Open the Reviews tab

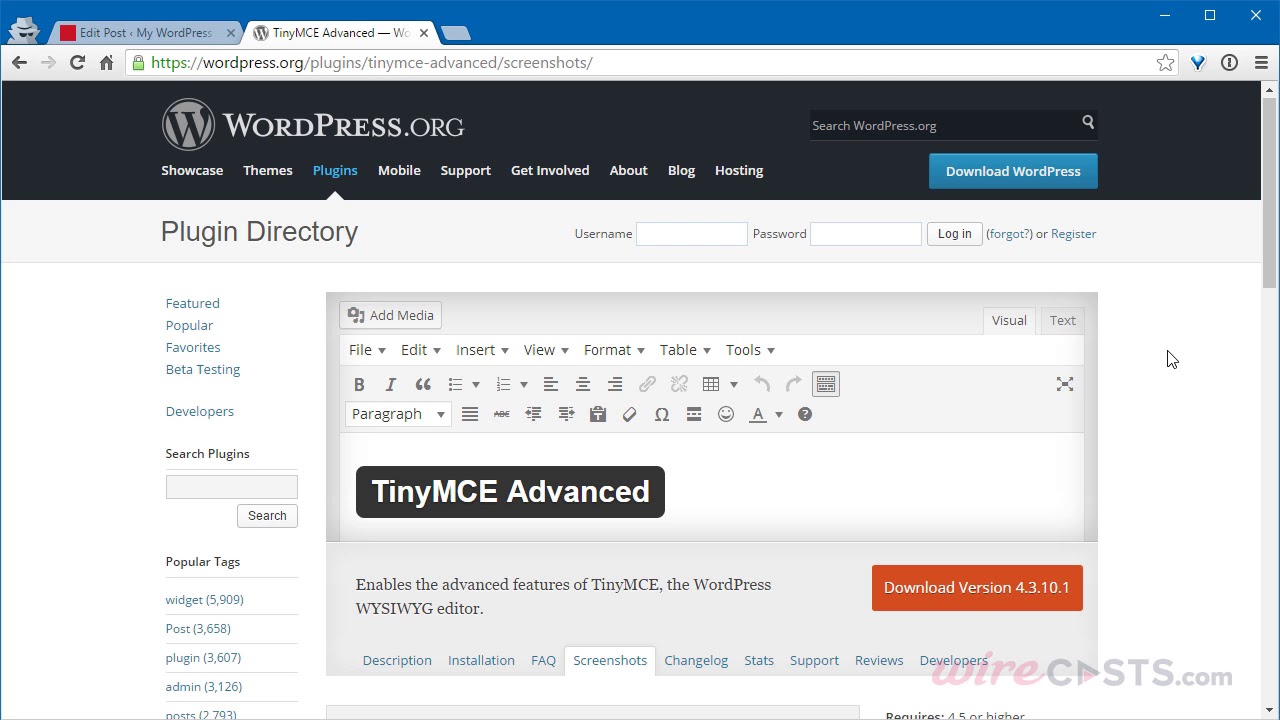879,660
